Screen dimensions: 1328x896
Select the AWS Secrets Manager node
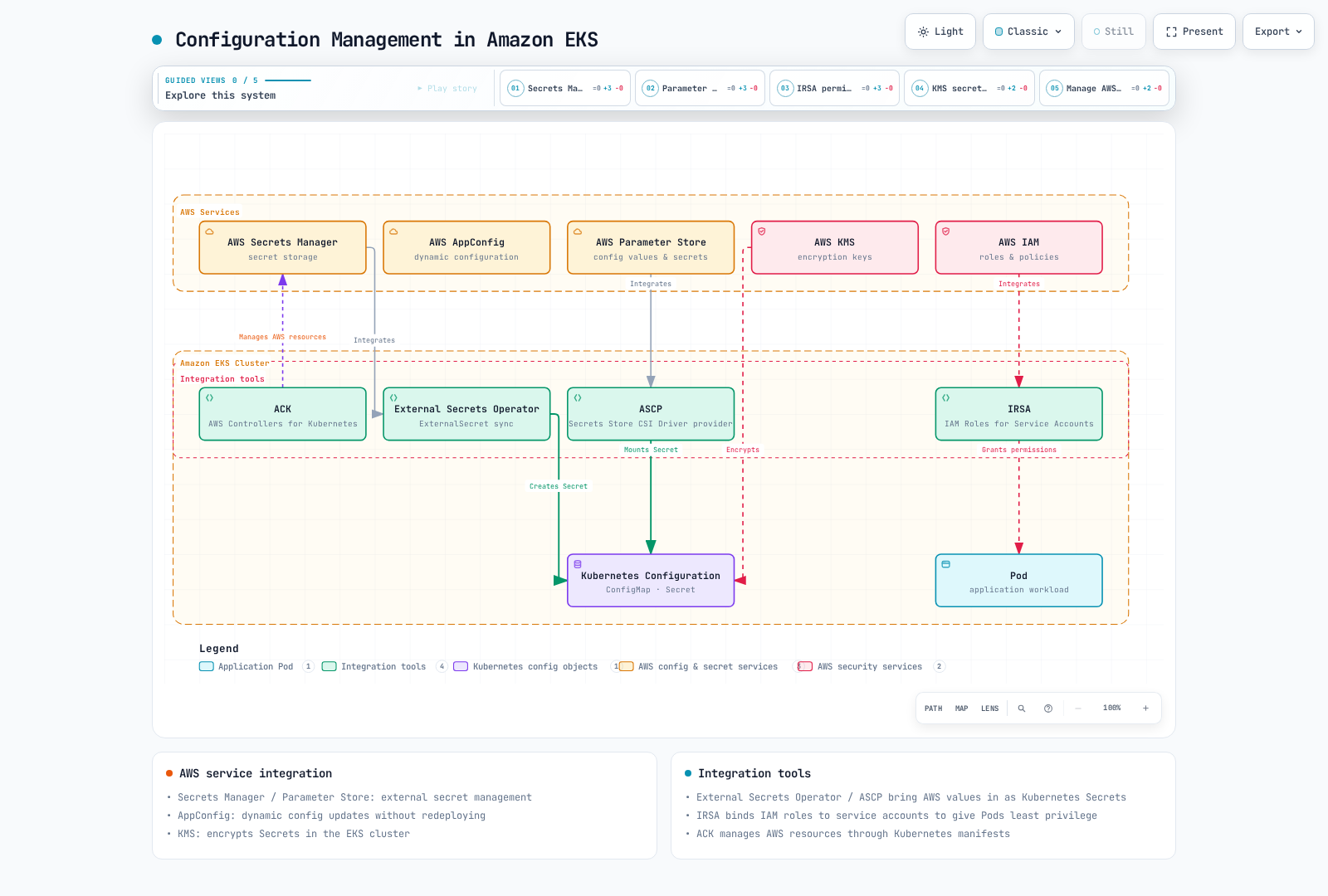283,247
